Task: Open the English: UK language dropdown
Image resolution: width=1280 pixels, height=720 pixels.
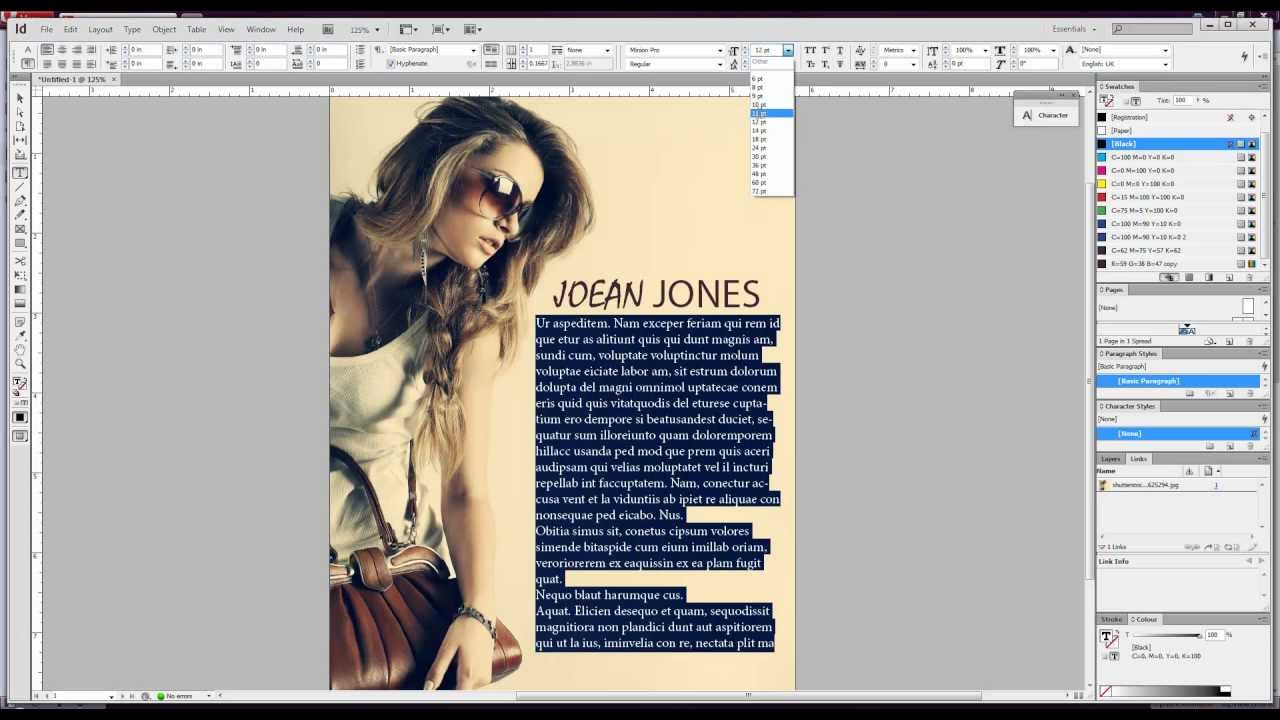Action: 1165,64
